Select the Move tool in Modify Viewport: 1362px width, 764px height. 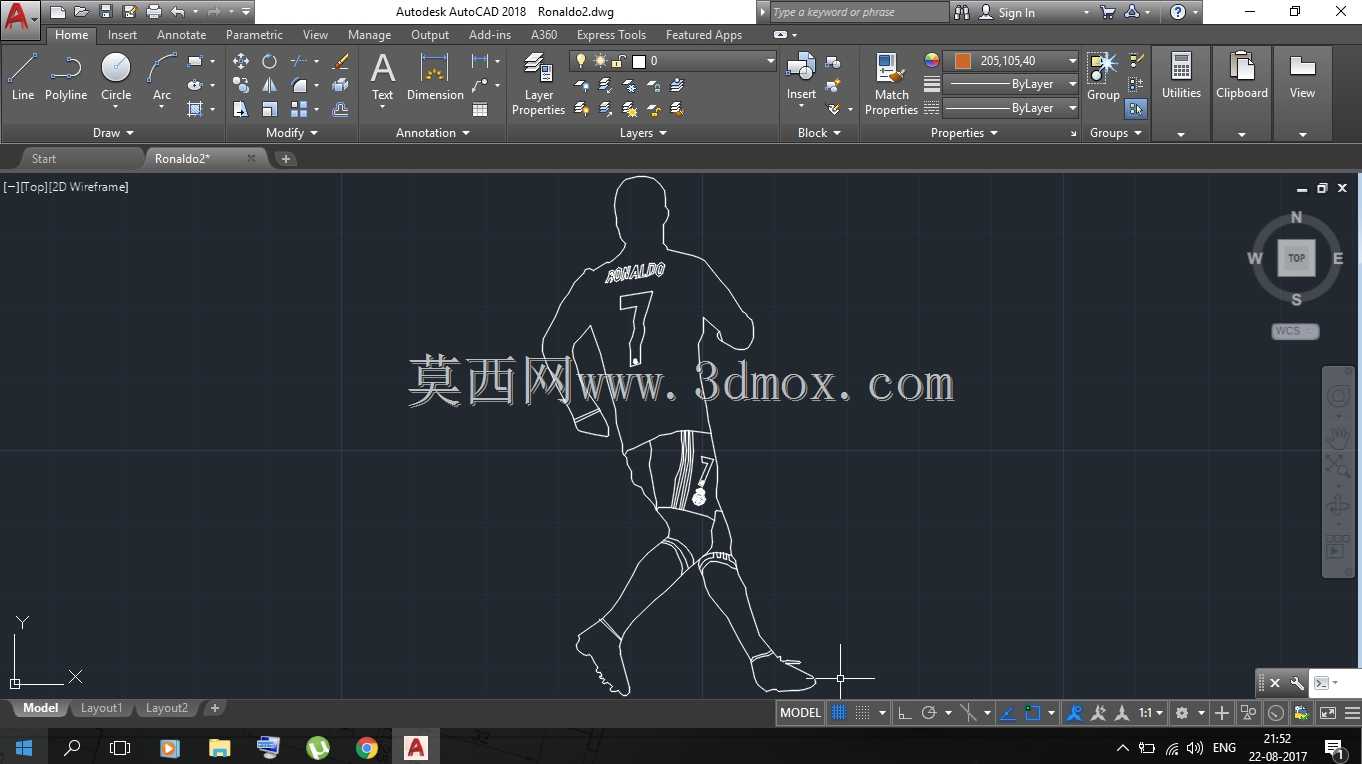(x=241, y=61)
